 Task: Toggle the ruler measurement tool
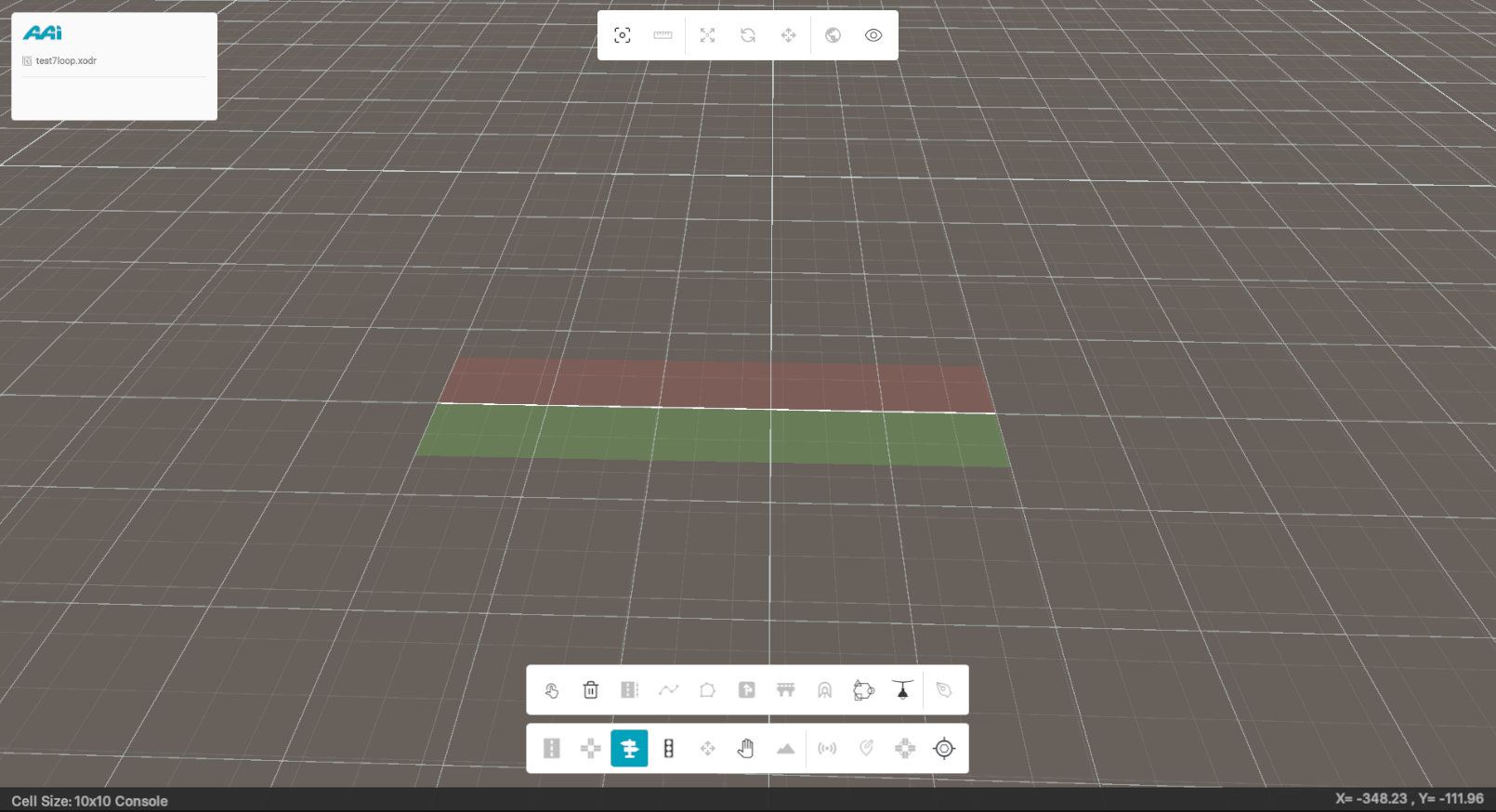(663, 35)
